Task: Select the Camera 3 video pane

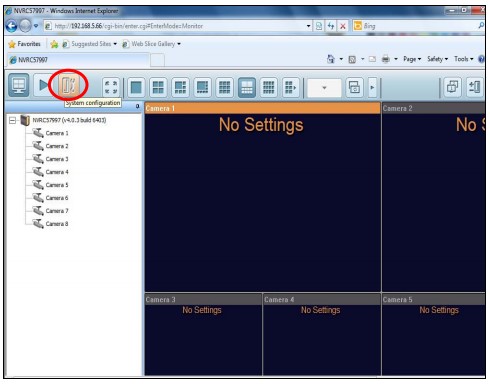Action: tap(203, 335)
